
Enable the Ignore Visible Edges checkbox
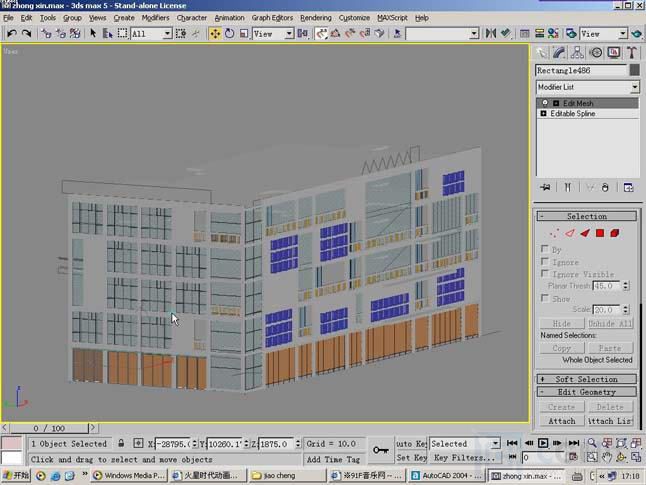545,274
